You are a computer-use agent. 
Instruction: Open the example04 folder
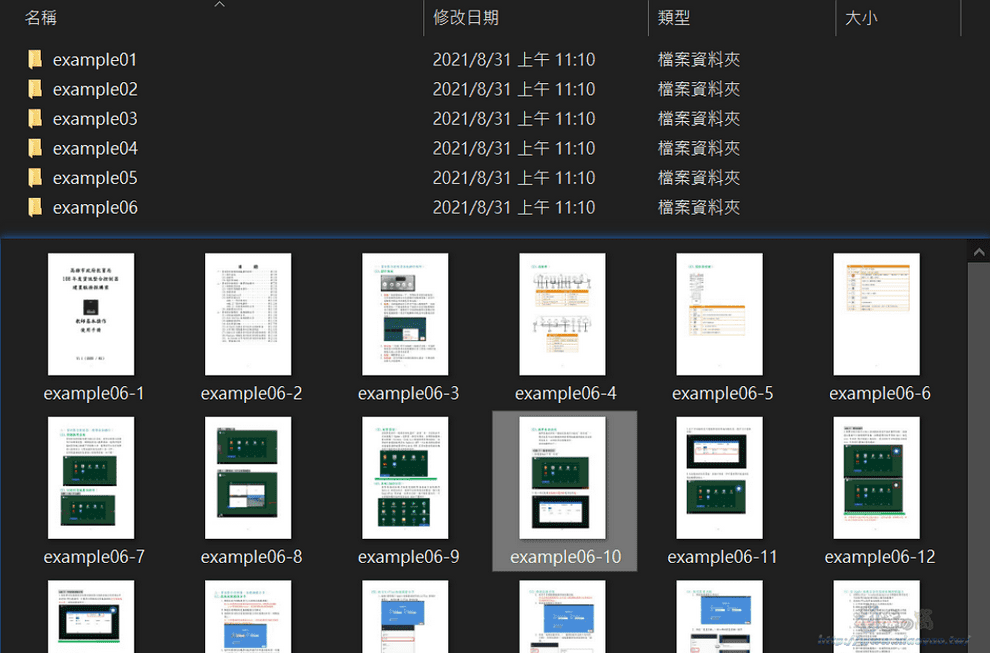95,147
